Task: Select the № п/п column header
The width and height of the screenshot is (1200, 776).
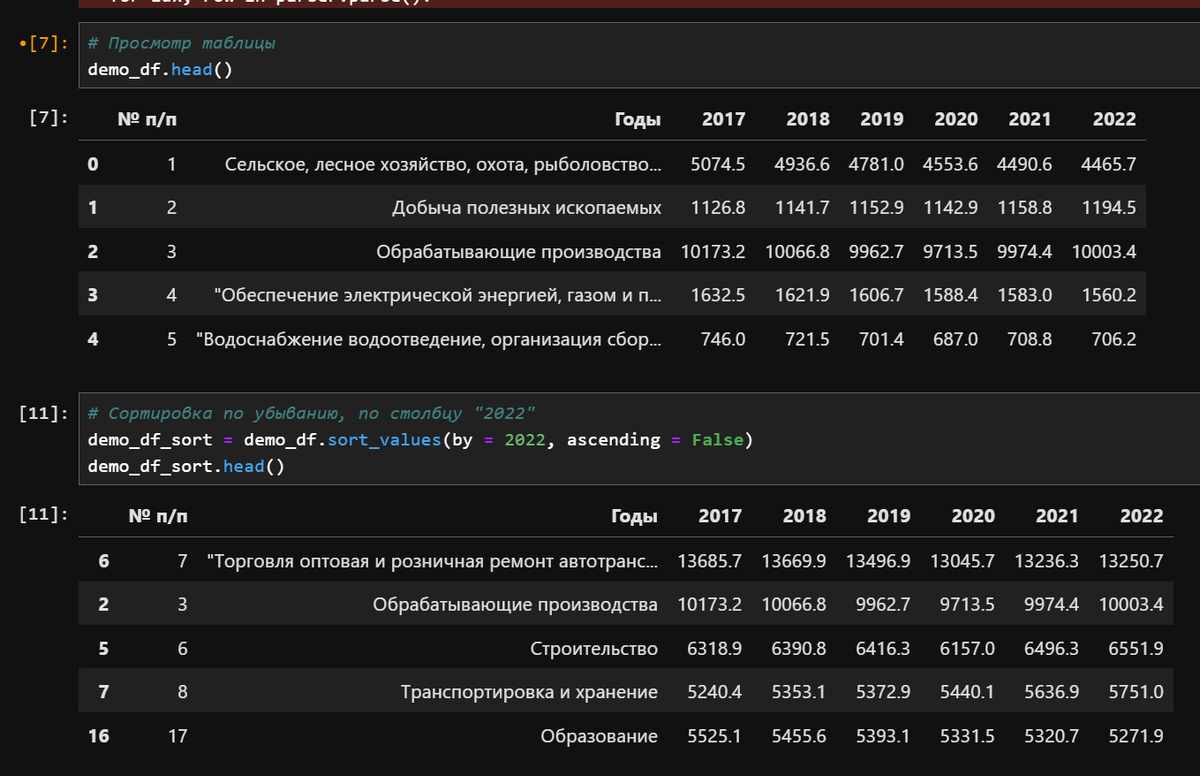Action: click(x=147, y=118)
